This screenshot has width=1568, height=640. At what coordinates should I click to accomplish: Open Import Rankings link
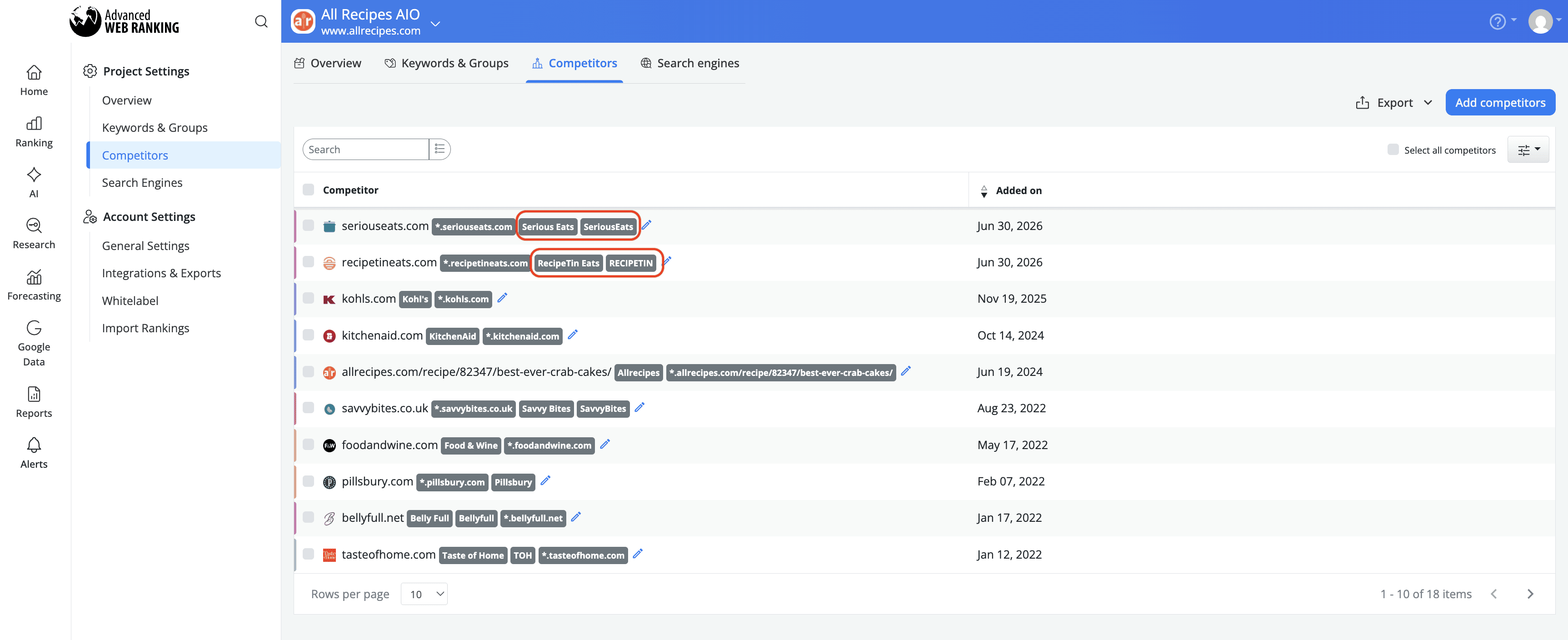pos(145,328)
